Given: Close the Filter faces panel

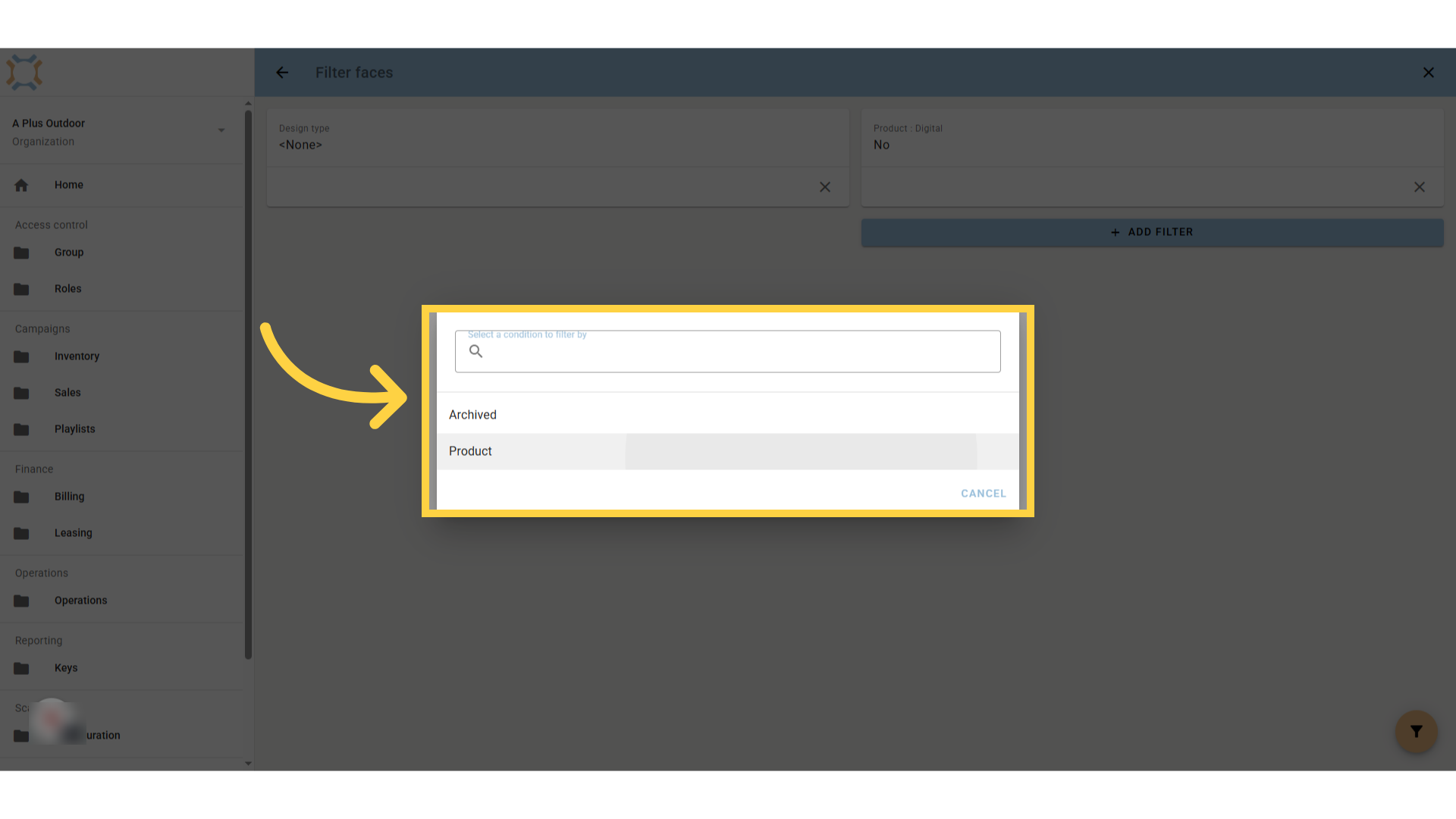Looking at the screenshot, I should [1429, 73].
